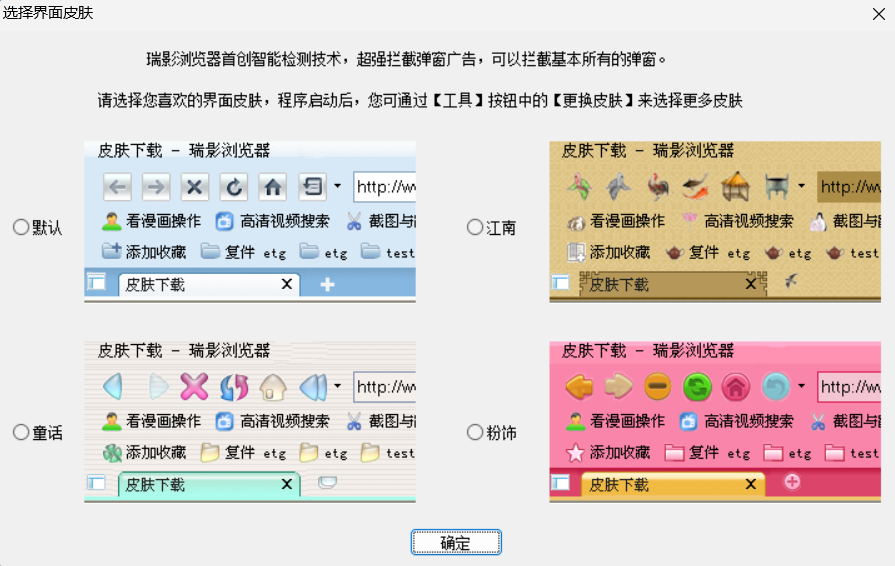Screen dimensions: 895x566
Task: Click pink X stop icon in 童话 preview
Action: click(194, 386)
